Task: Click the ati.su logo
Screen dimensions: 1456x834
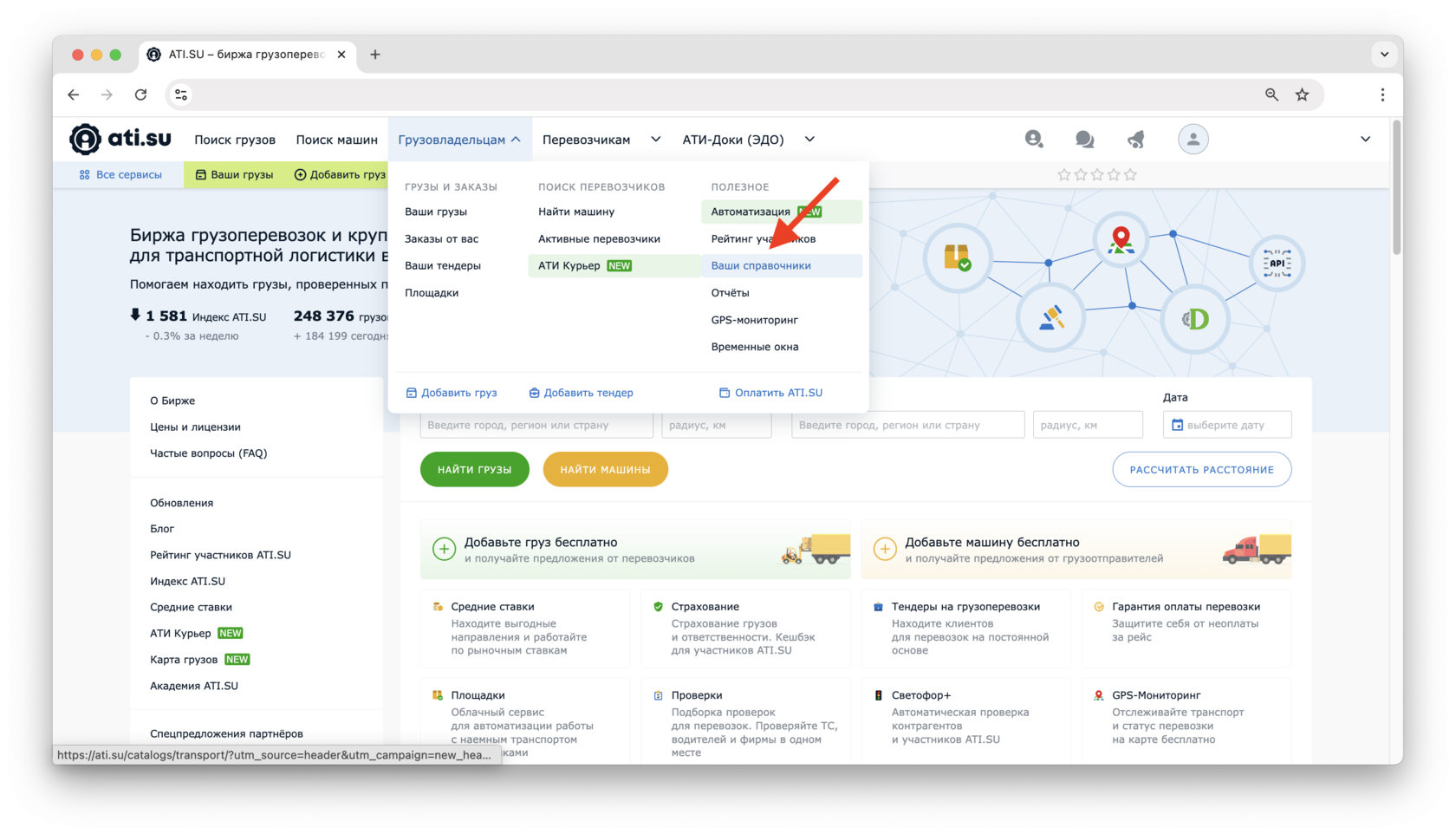Action: tap(120, 139)
